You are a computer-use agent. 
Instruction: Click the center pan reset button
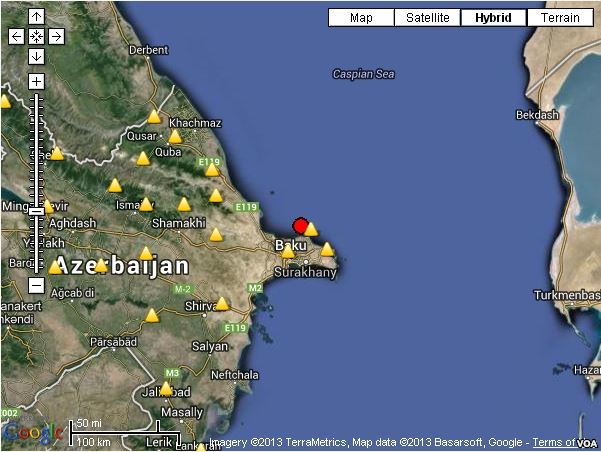[x=36, y=36]
